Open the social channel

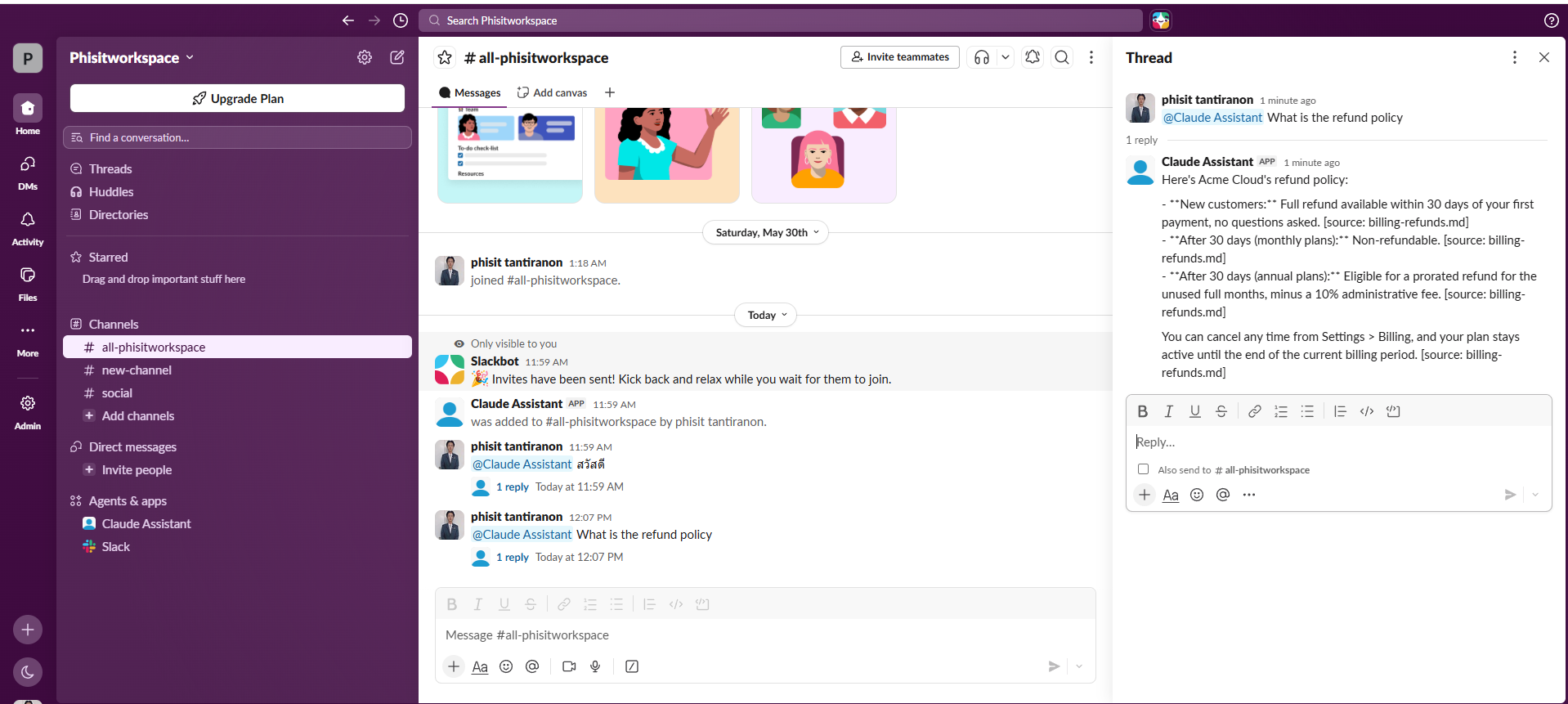click(x=237, y=392)
